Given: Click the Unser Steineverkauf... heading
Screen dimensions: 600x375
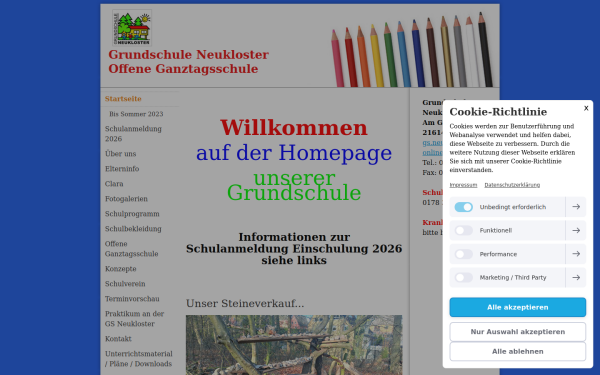Looking at the screenshot, I should (245, 303).
